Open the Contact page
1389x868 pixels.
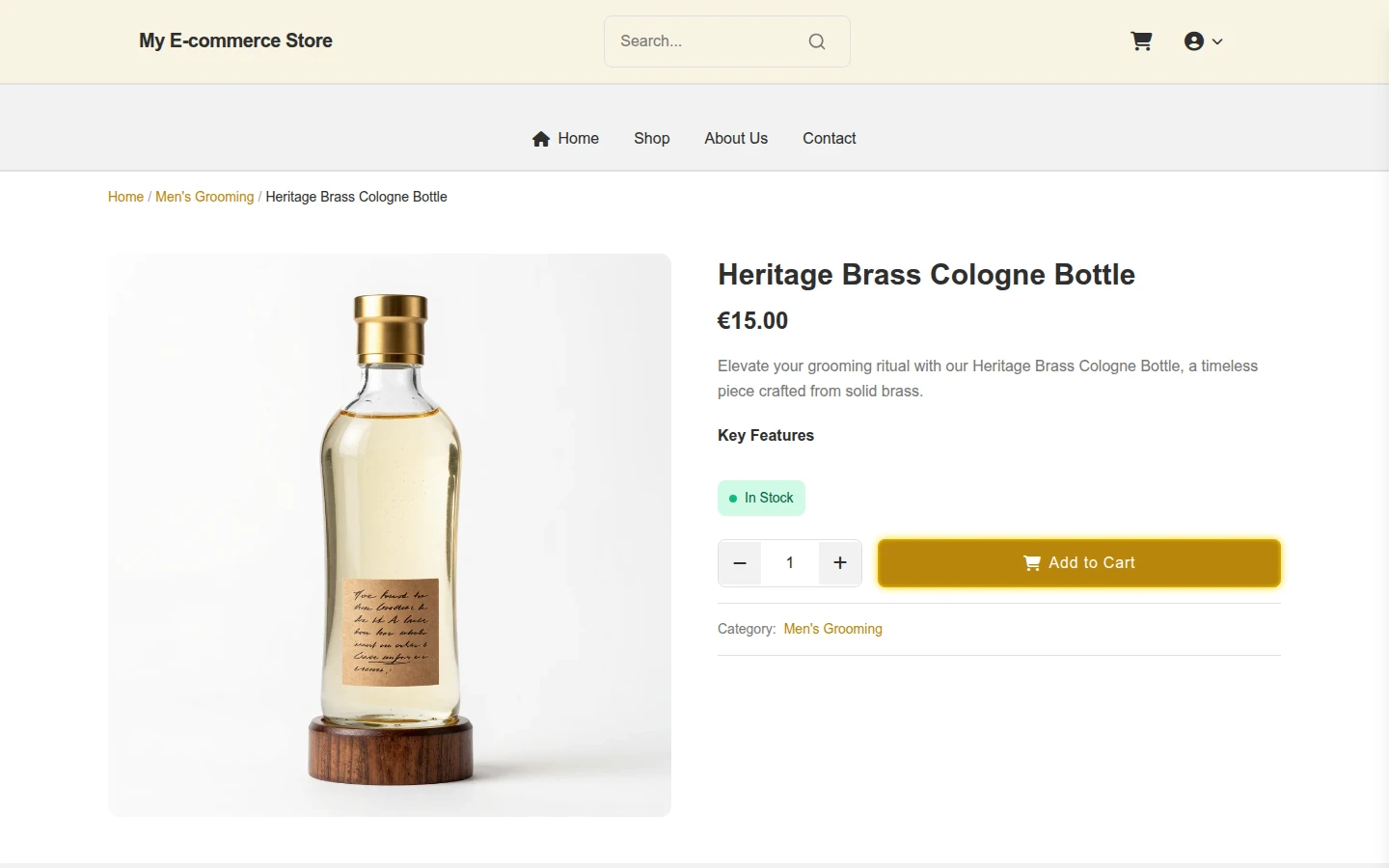pos(830,139)
